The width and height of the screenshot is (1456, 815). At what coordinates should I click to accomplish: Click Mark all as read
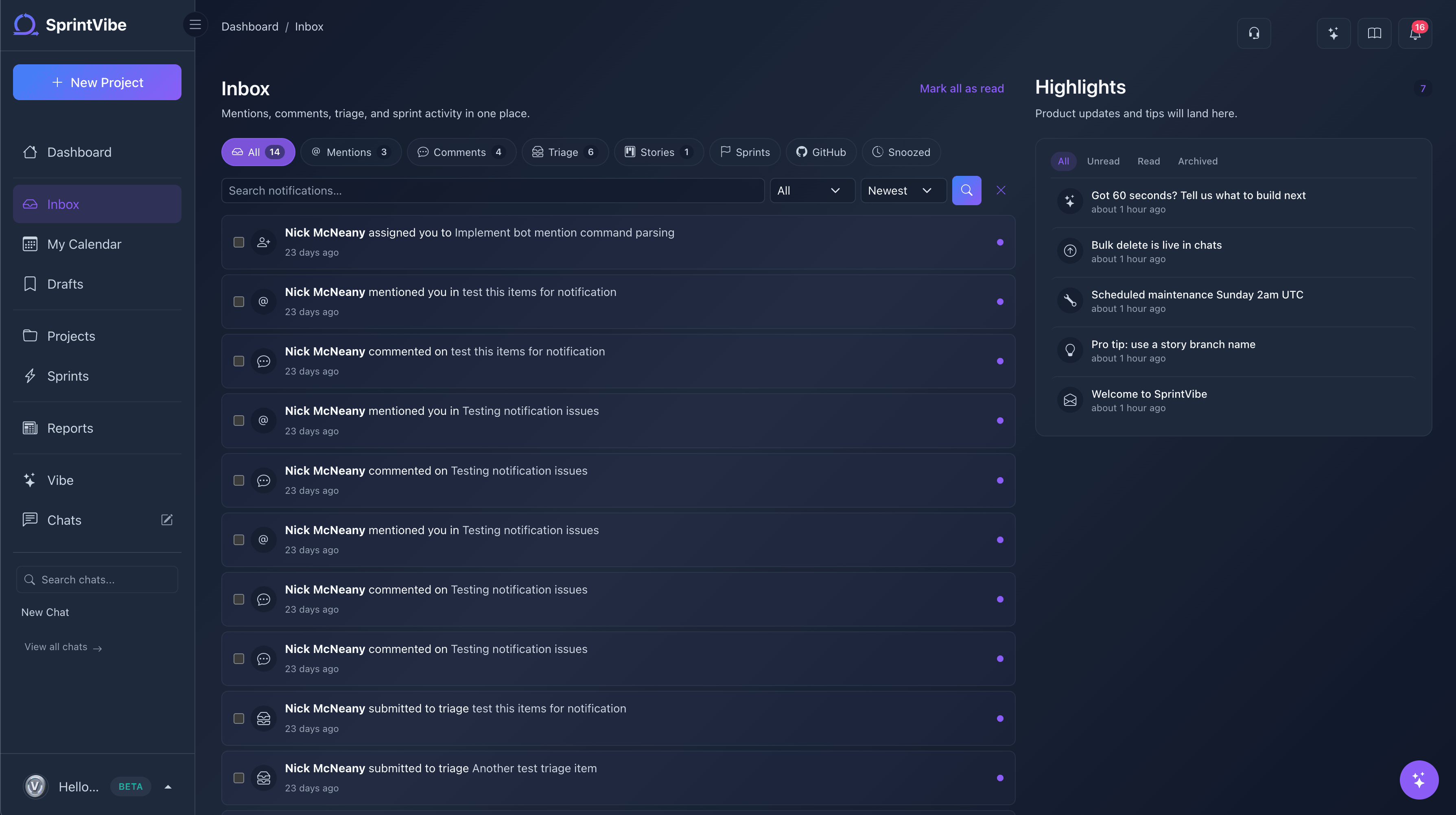(x=962, y=88)
